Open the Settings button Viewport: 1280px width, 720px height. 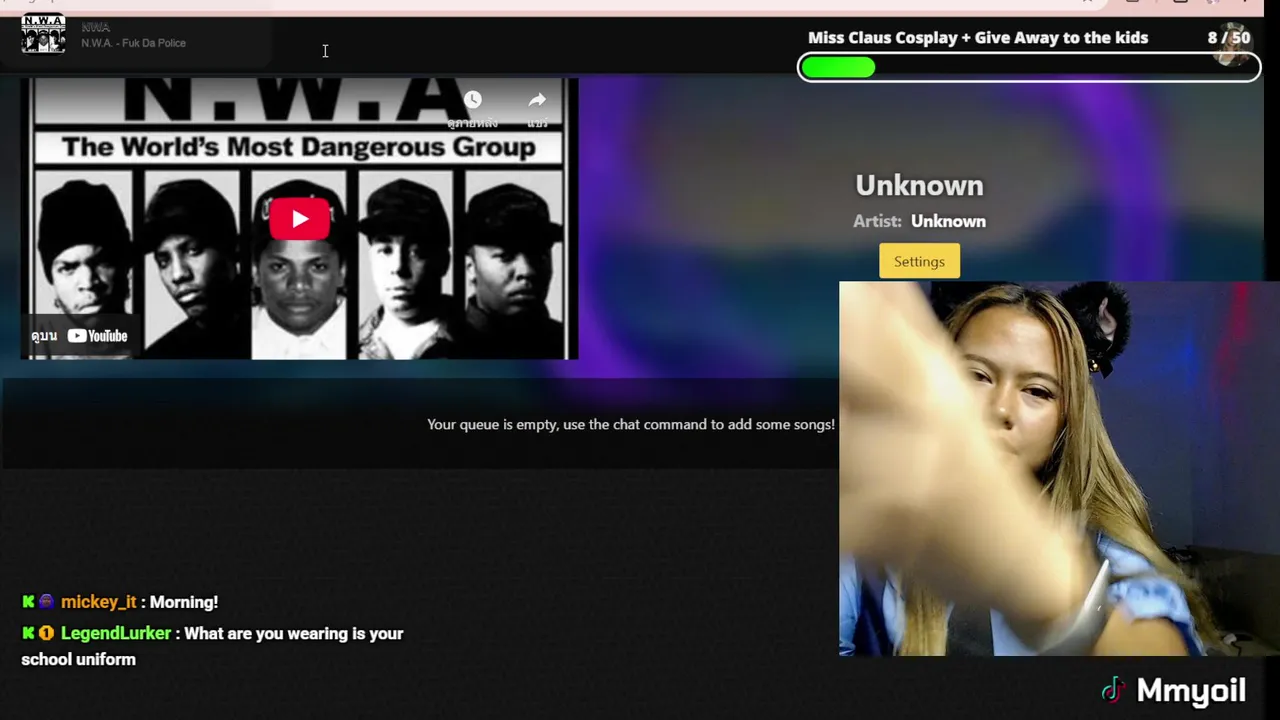click(919, 261)
